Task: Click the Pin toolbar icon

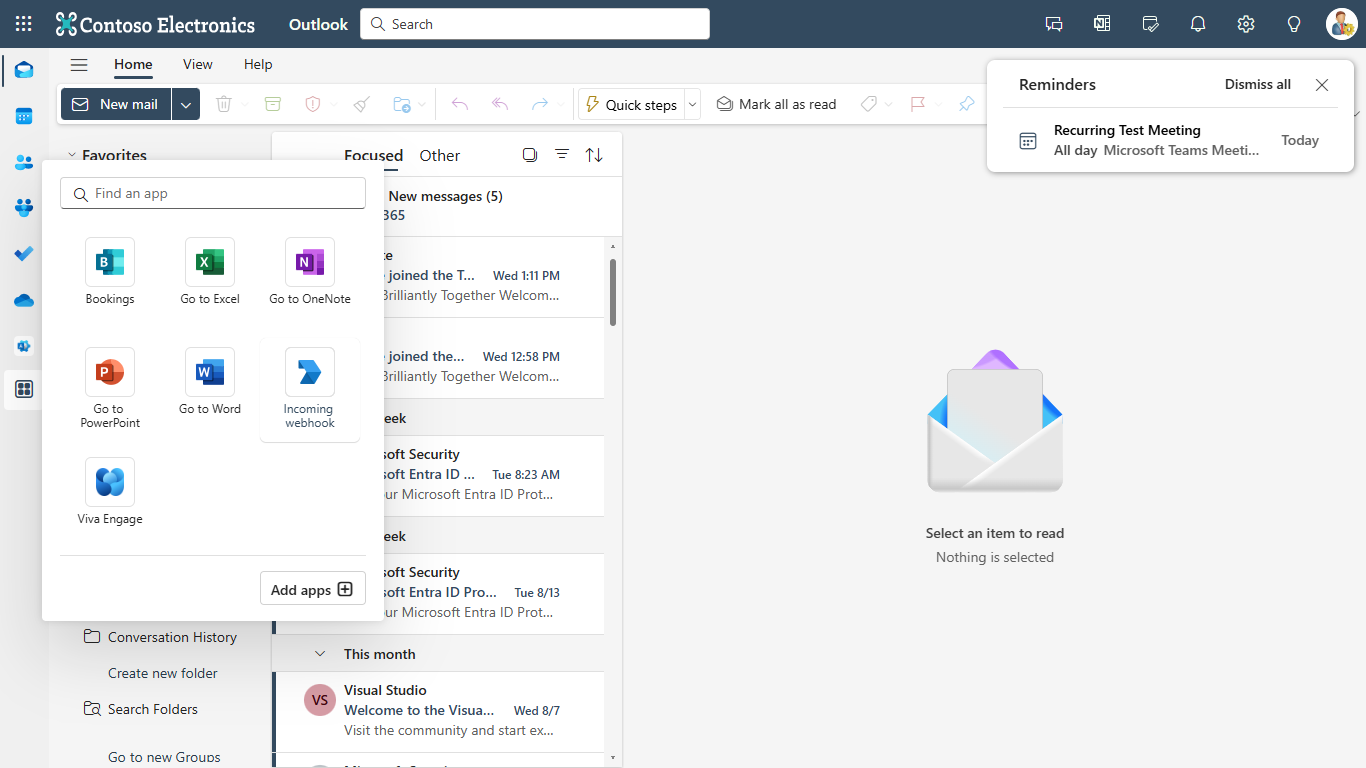Action: coord(966,104)
